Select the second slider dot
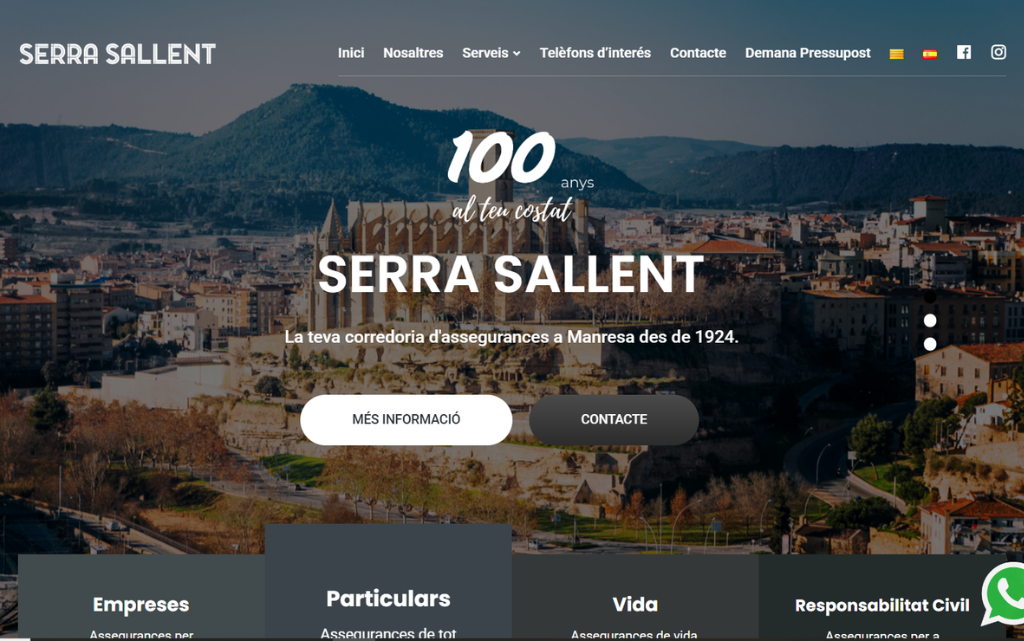This screenshot has height=641, width=1024. tap(930, 320)
